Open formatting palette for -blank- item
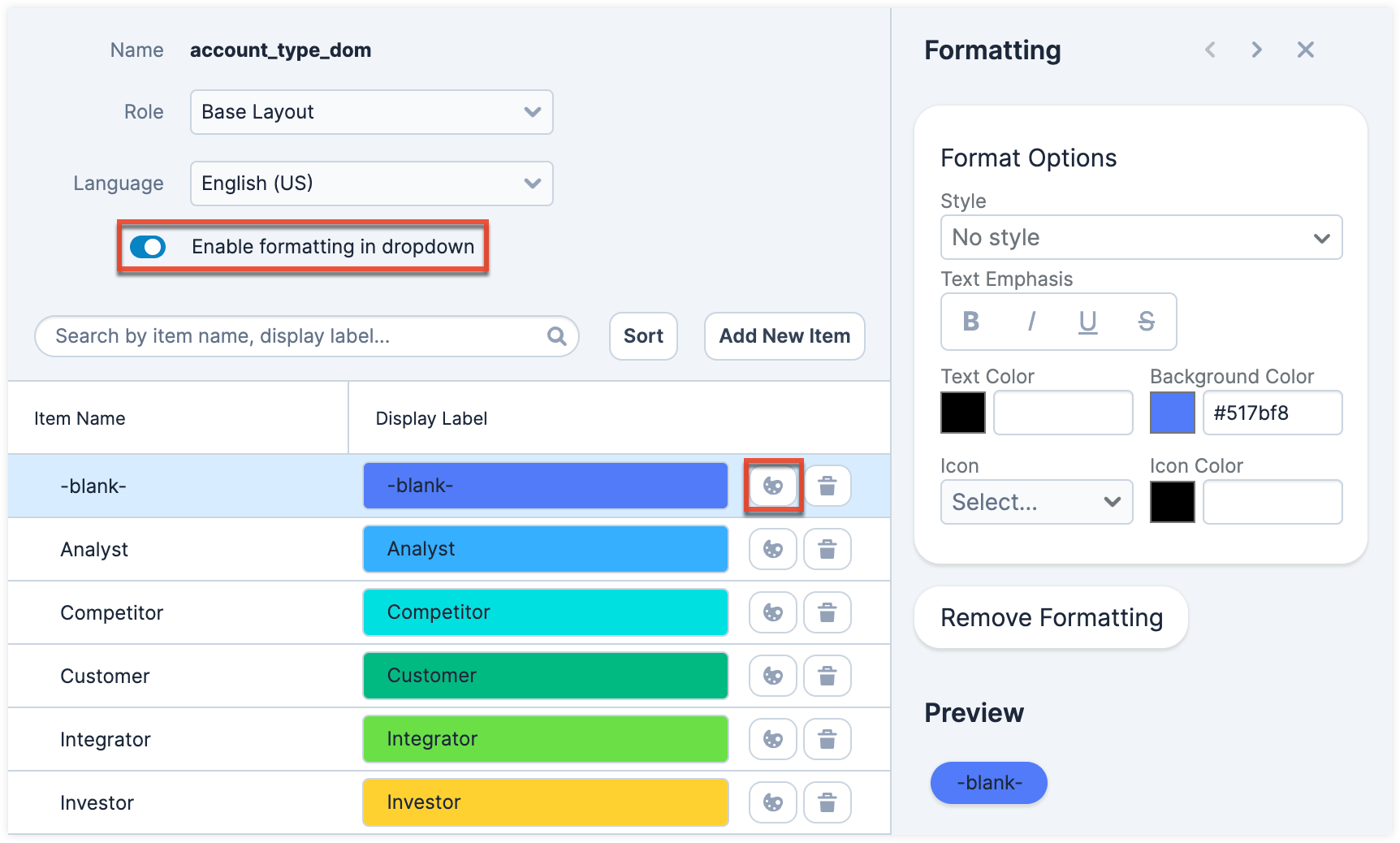Image resolution: width=1400 pixels, height=843 pixels. coord(772,486)
